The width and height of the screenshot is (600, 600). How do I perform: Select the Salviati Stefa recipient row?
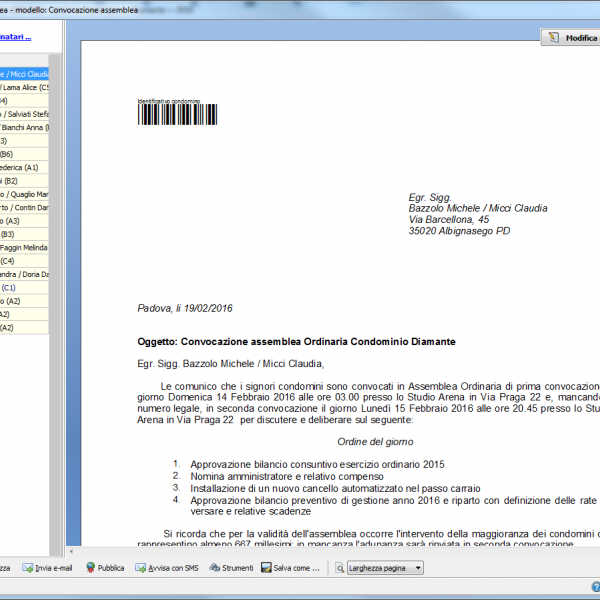[x=24, y=114]
